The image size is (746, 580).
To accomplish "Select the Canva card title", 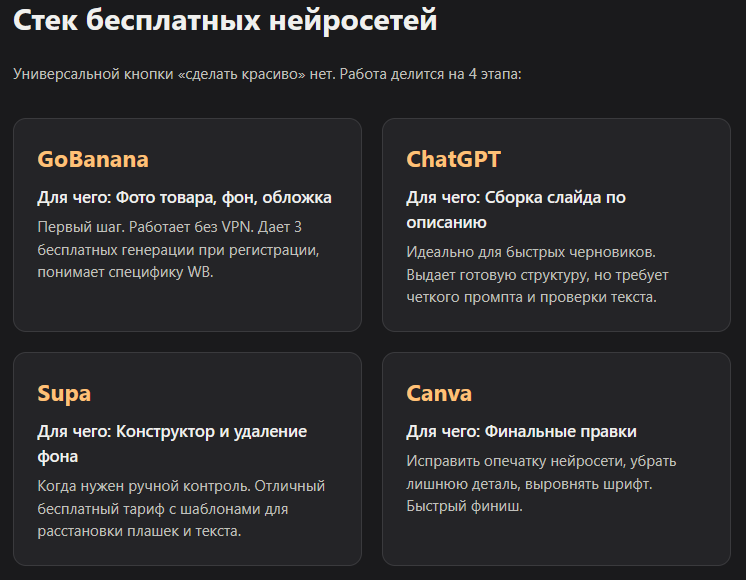I will point(439,393).
